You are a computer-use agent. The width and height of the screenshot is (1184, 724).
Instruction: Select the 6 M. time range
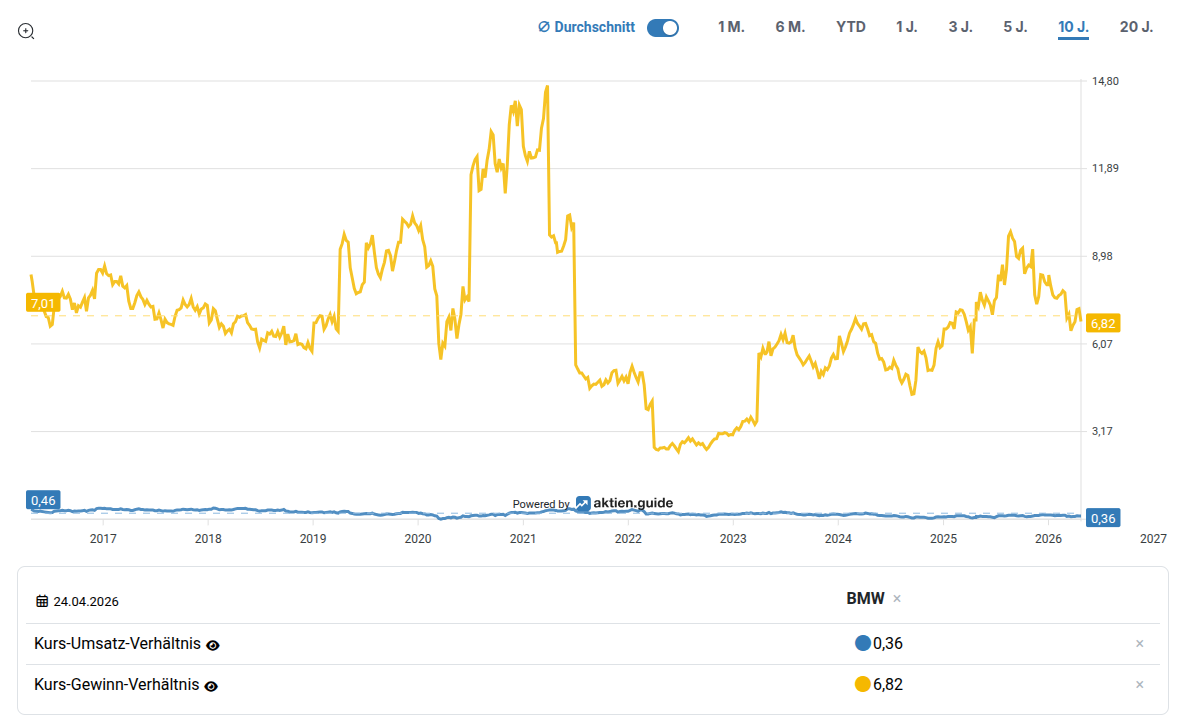tap(790, 27)
